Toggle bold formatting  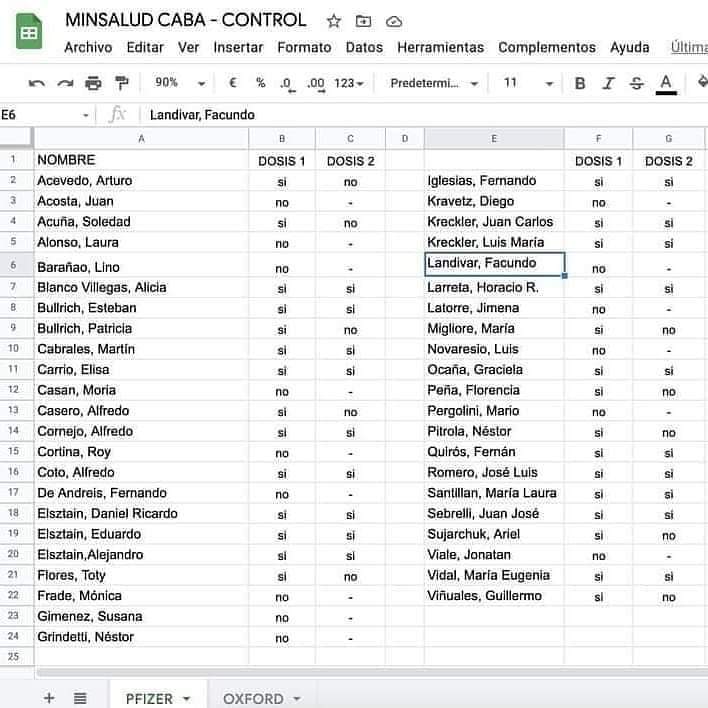click(x=580, y=83)
